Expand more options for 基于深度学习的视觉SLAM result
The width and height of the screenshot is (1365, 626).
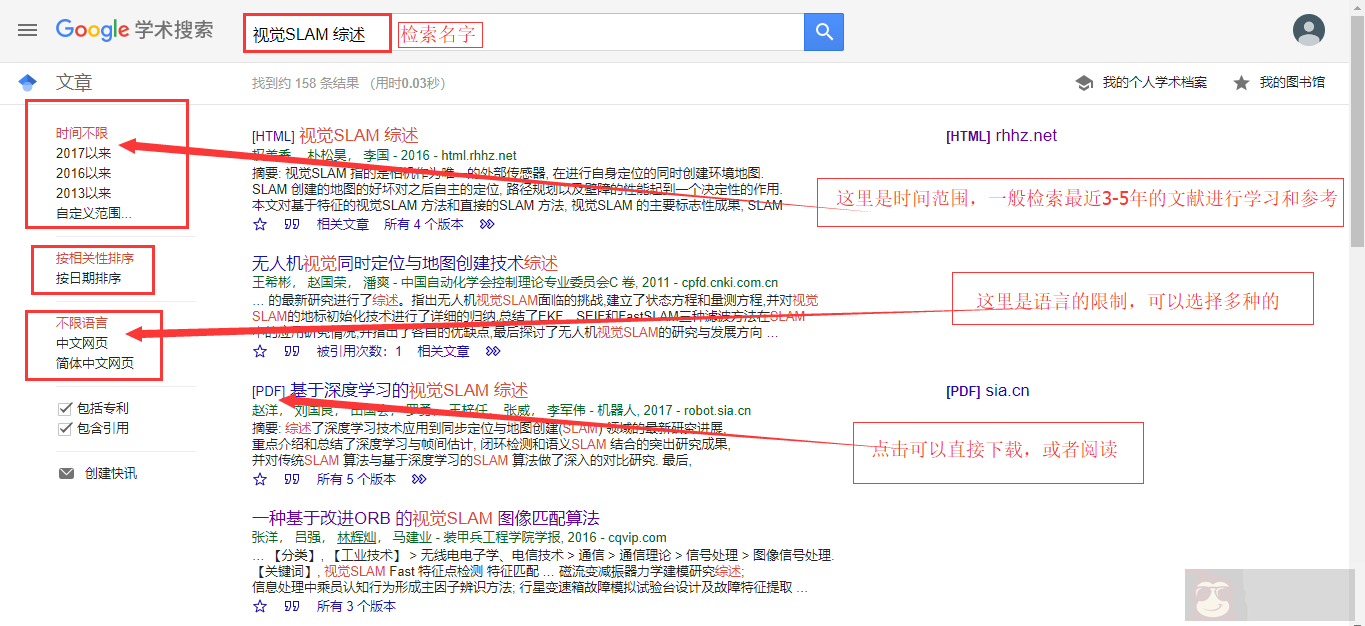(x=419, y=480)
